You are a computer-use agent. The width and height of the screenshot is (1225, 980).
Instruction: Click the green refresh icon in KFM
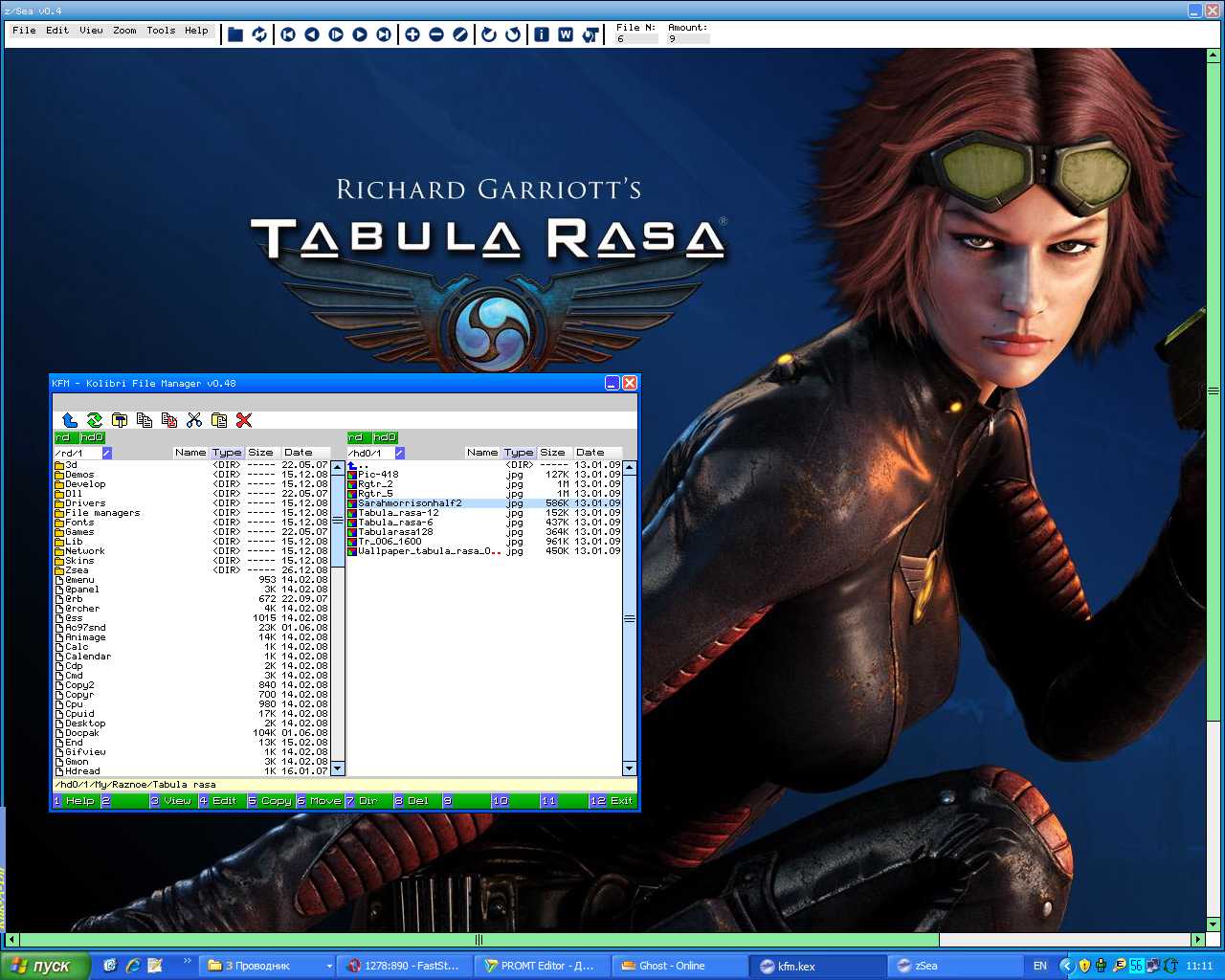coord(95,420)
